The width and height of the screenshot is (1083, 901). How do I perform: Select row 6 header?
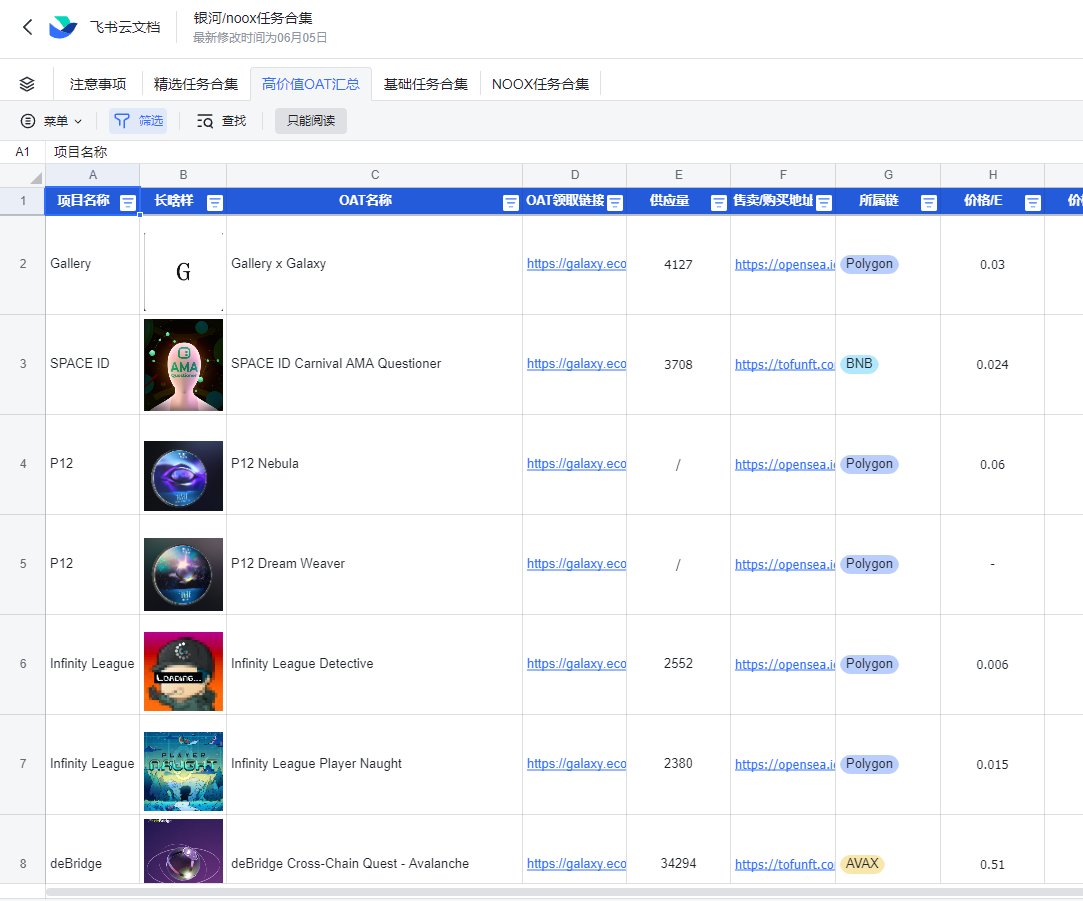coord(23,664)
